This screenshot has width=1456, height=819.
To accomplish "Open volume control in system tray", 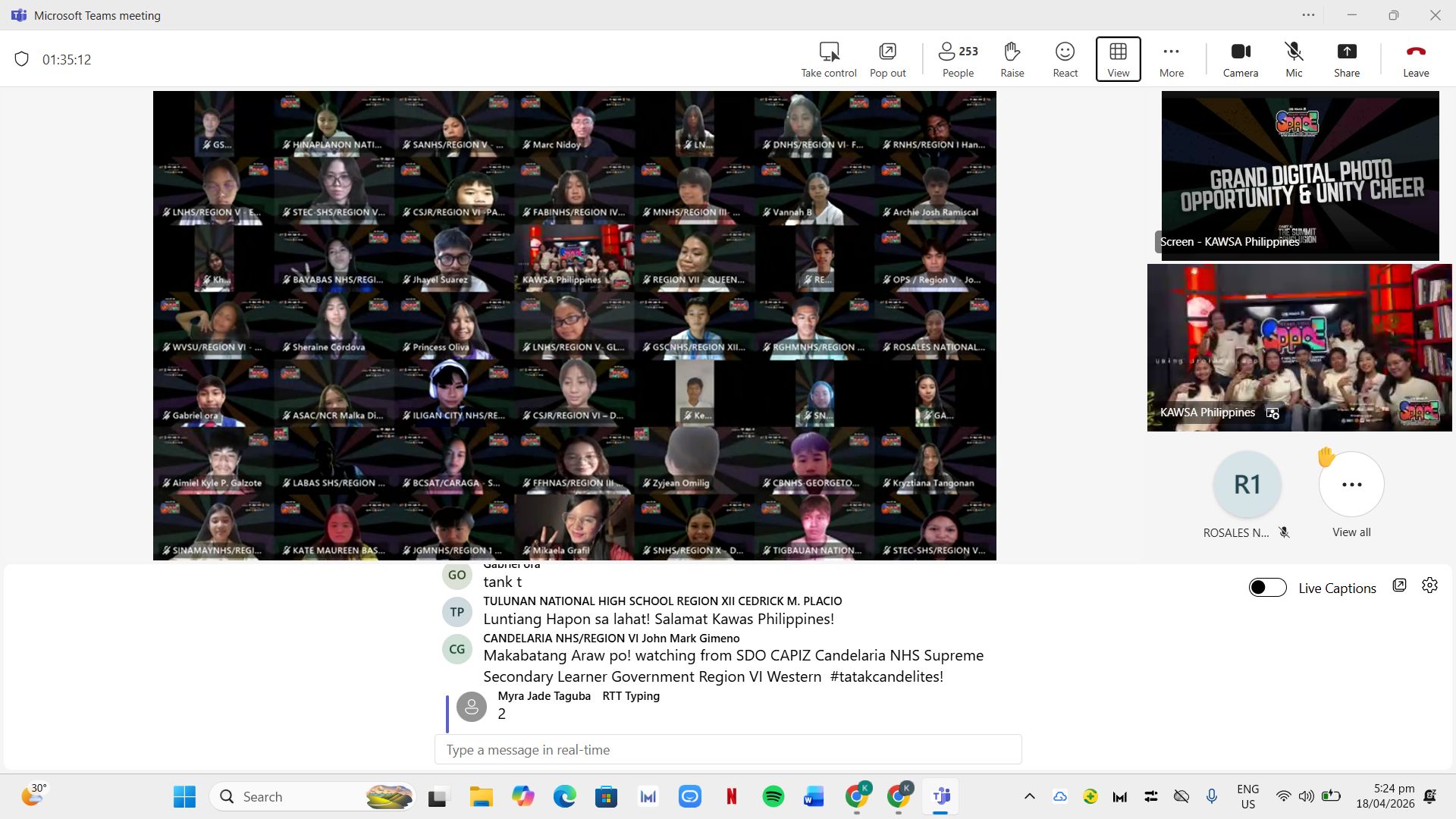I will point(1306,796).
